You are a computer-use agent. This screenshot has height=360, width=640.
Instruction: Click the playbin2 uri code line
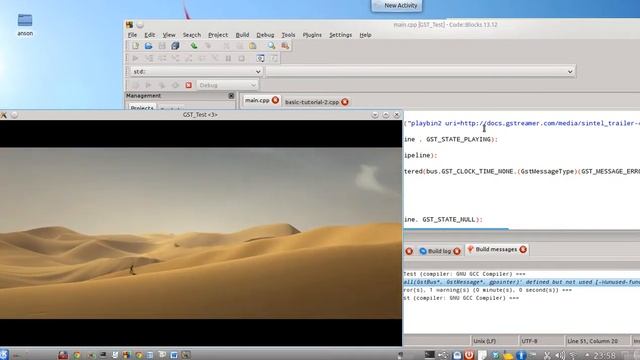pyautogui.click(x=522, y=123)
